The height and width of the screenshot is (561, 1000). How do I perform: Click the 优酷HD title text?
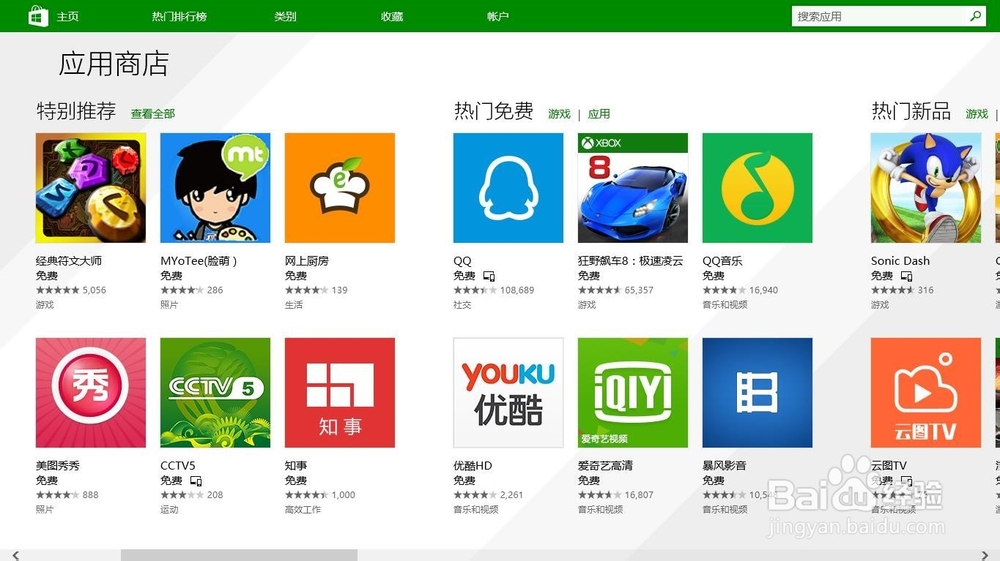(473, 465)
